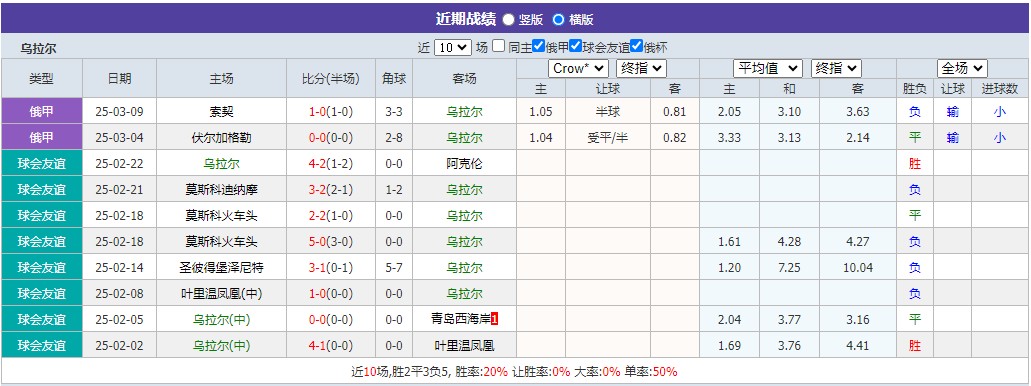Click the 5-0(3-0) score link

pos(331,241)
